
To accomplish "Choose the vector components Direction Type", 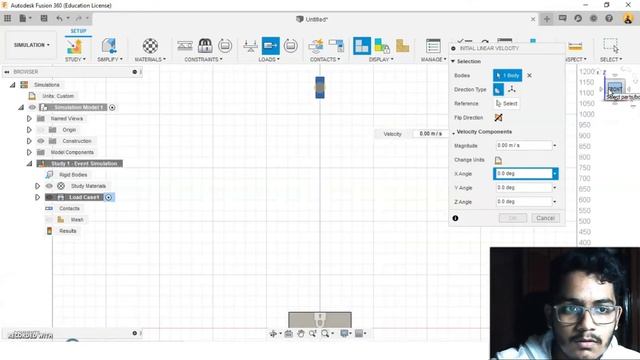I will tap(511, 89).
